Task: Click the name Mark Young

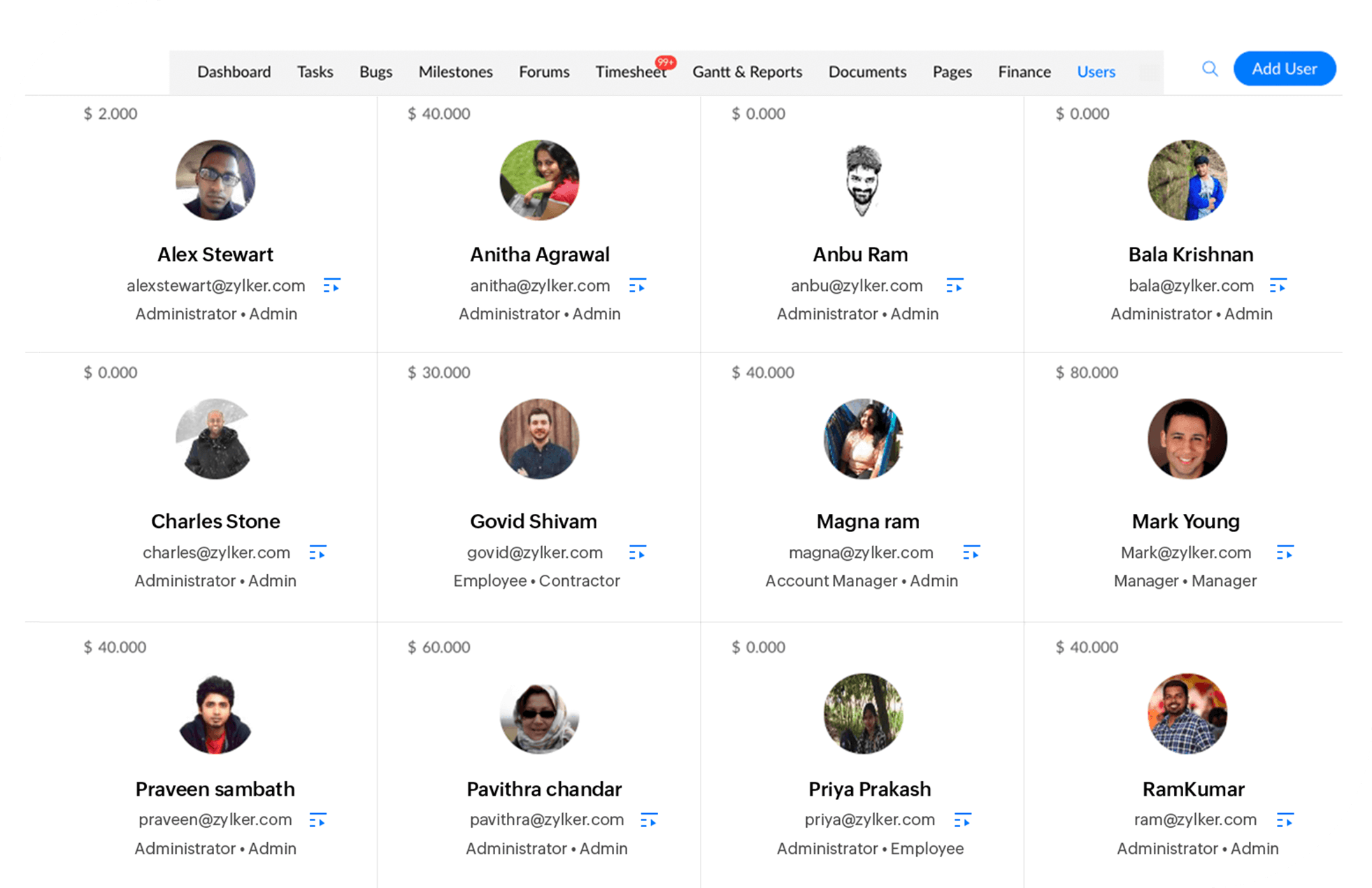Action: 1186,521
